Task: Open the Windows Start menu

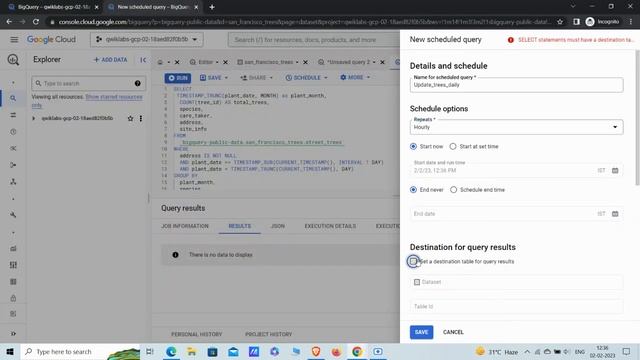Action: [x=10, y=351]
